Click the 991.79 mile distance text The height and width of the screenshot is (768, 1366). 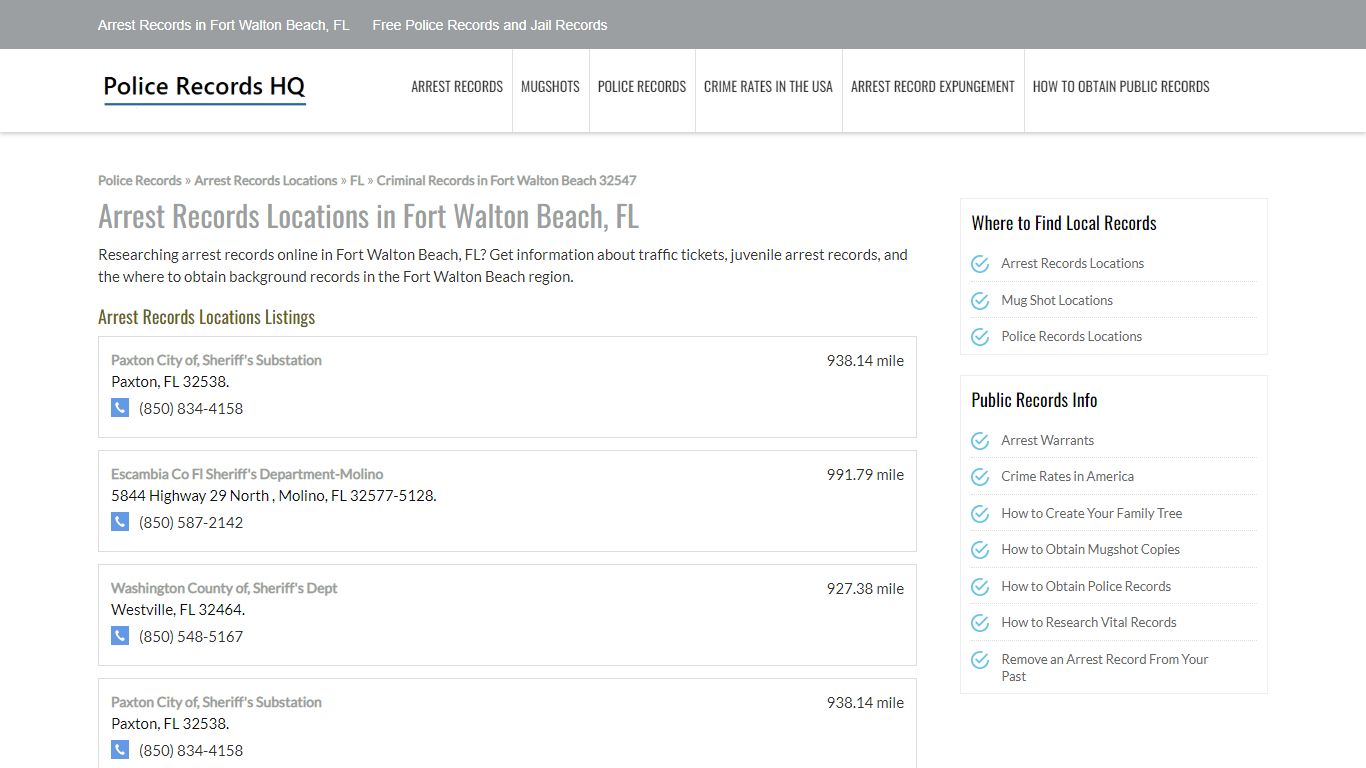point(865,475)
